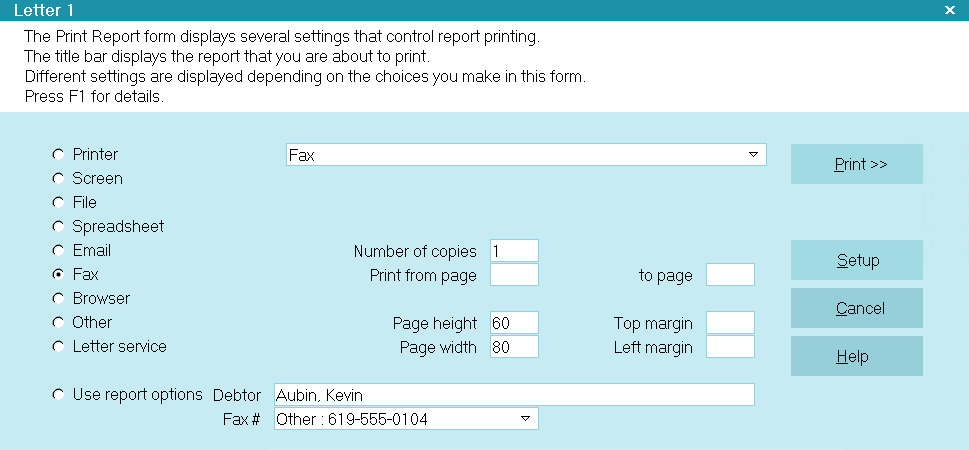Viewport: 969px width, 450px height.
Task: Open the Fax device dropdown at top
Action: [752, 155]
